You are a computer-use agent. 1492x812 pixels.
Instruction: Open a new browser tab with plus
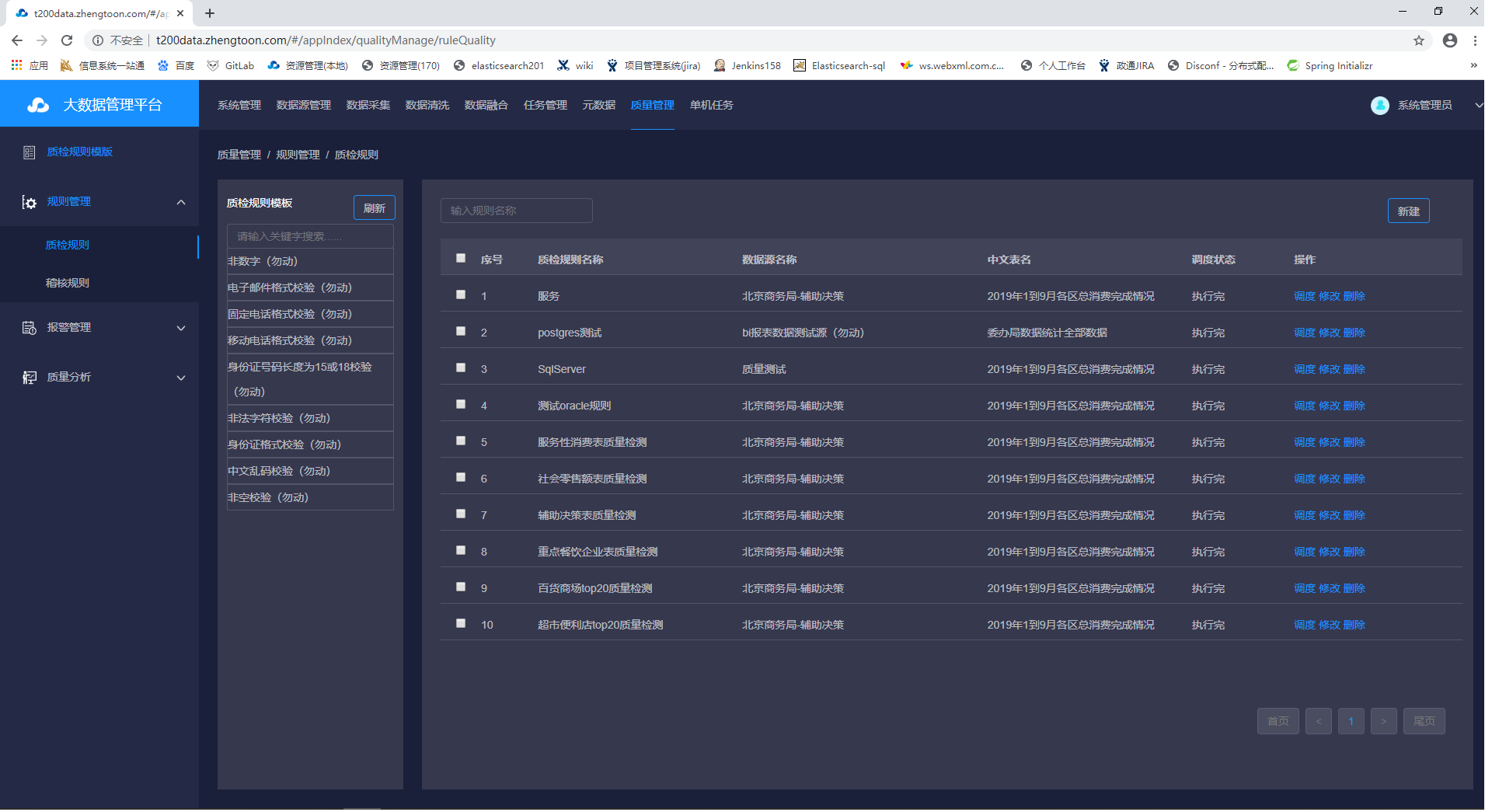[x=210, y=13]
